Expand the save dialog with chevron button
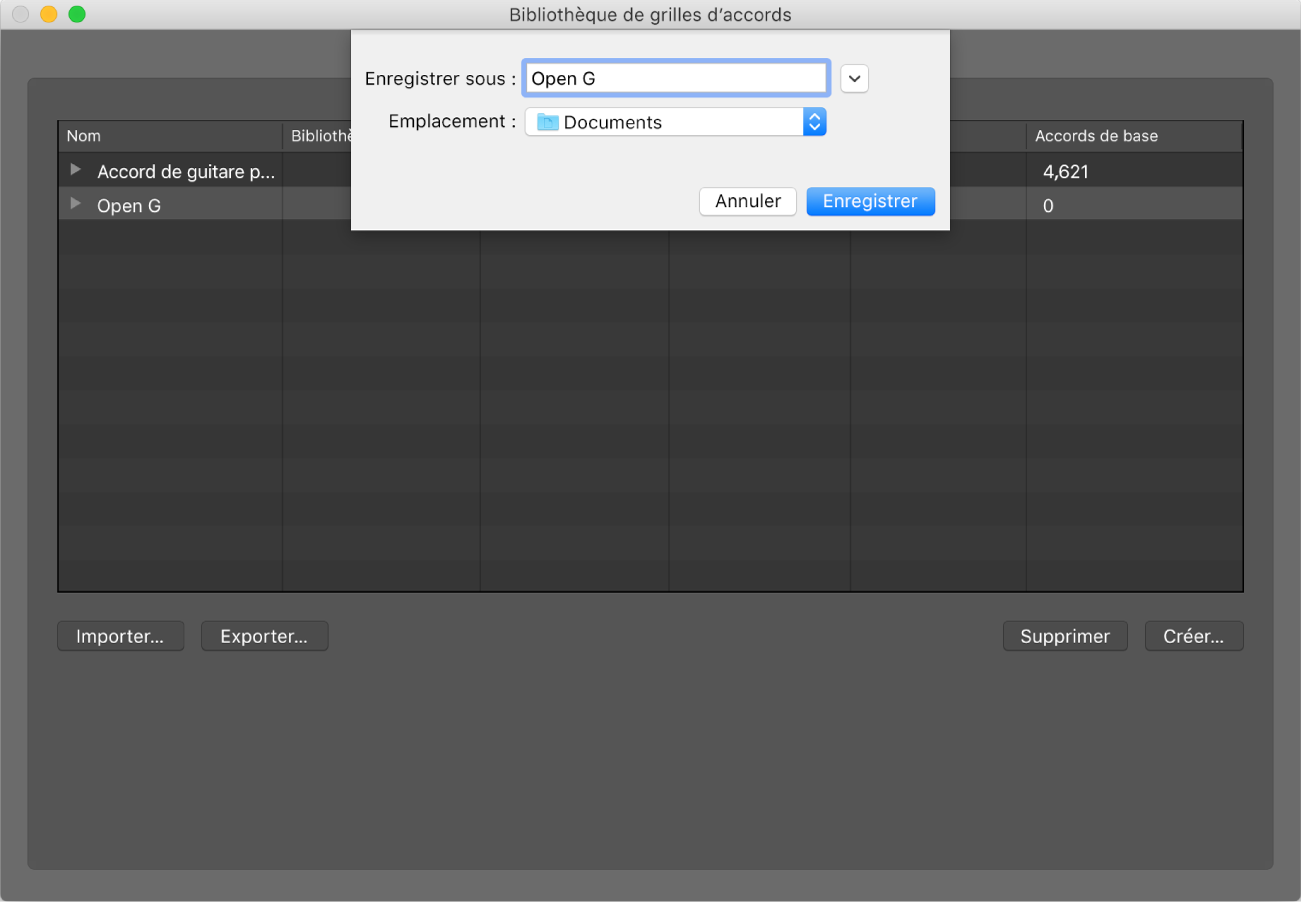The width and height of the screenshot is (1301, 902). (855, 78)
